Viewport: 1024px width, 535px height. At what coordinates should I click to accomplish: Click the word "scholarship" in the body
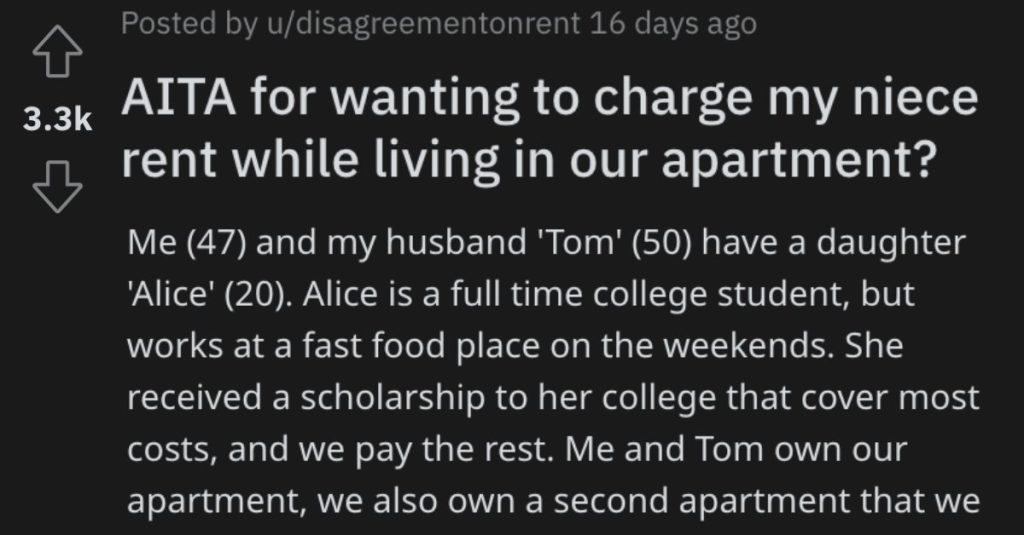pyautogui.click(x=393, y=398)
